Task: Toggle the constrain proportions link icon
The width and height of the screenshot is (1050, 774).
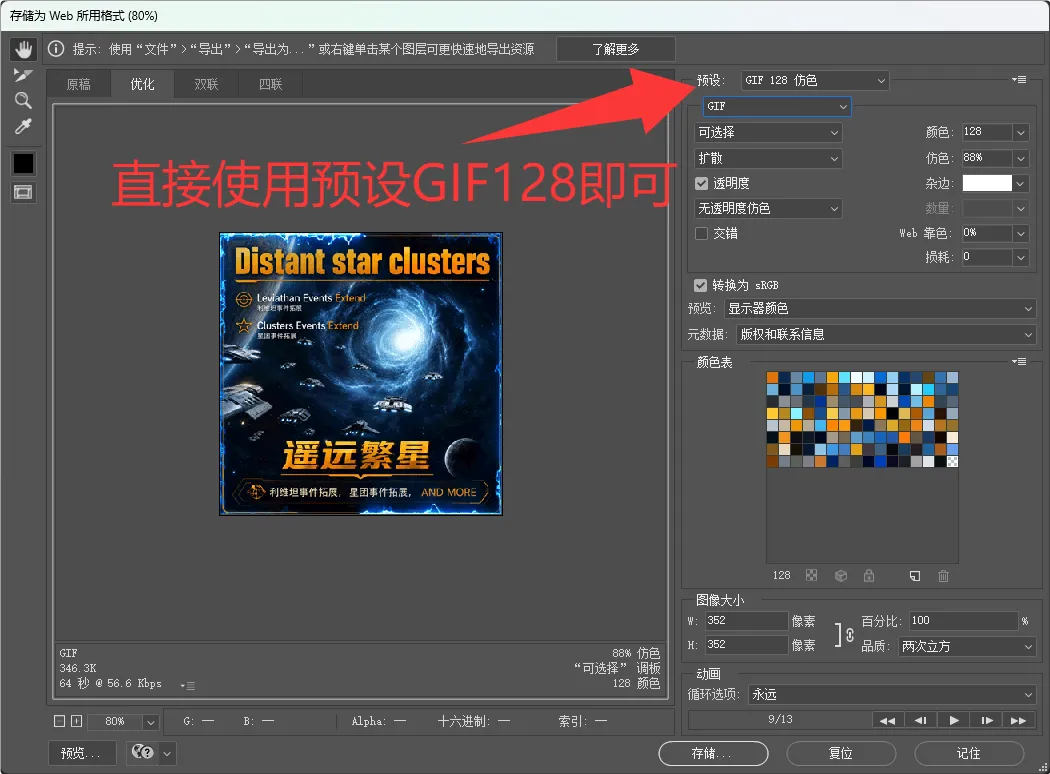Action: coord(850,634)
